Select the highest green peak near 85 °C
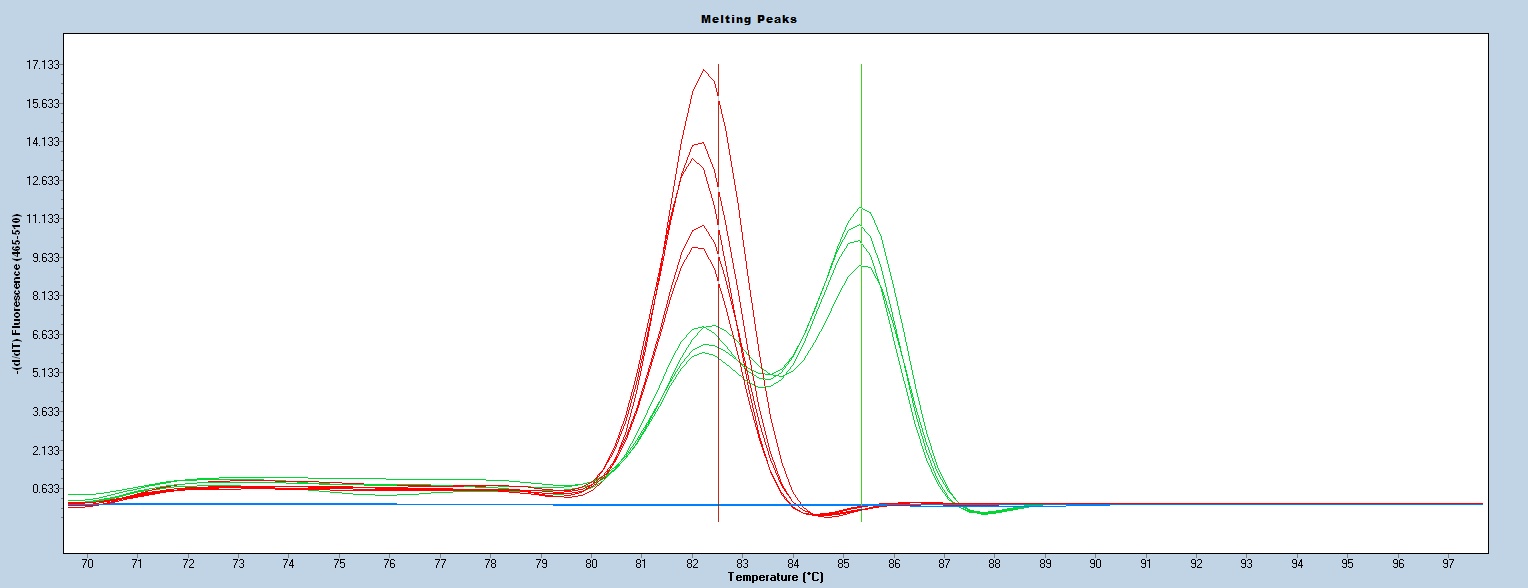This screenshot has height=588, width=1528. pyautogui.click(x=860, y=208)
